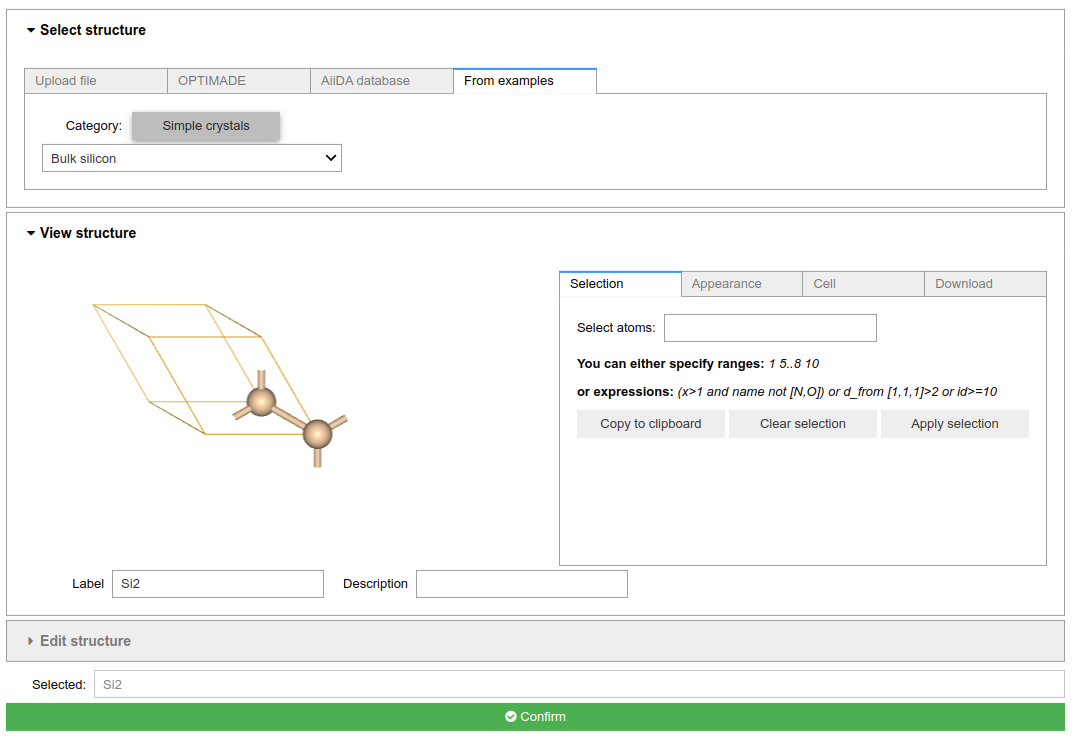The width and height of the screenshot is (1075, 738).
Task: Focus the Description text field
Action: pyautogui.click(x=521, y=584)
